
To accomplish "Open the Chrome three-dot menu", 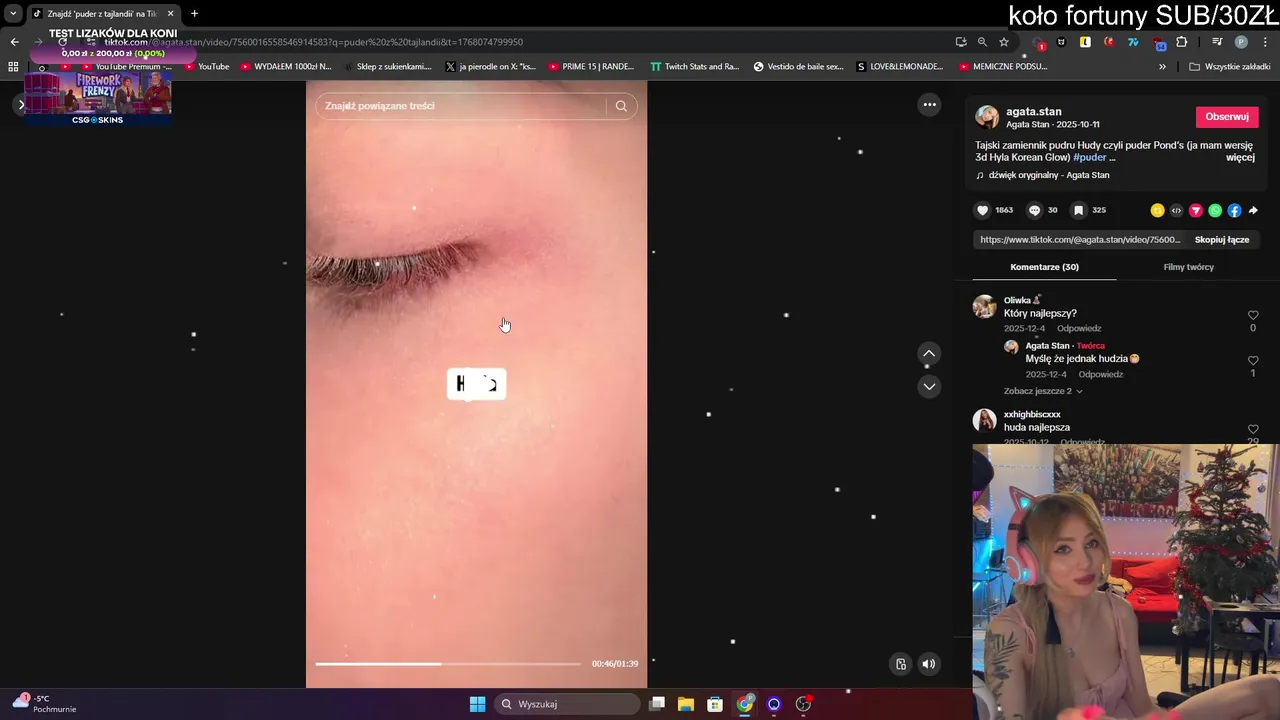I will 1265,42.
